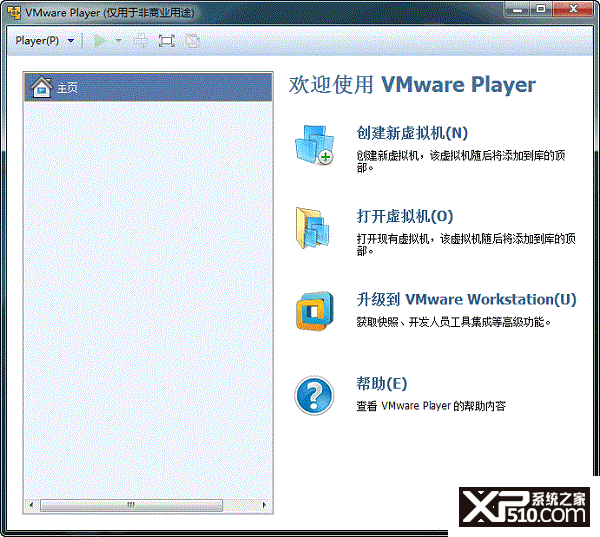Image resolution: width=600 pixels, height=537 pixels.
Task: Click the Unity mode toolbar icon
Action: tap(192, 41)
